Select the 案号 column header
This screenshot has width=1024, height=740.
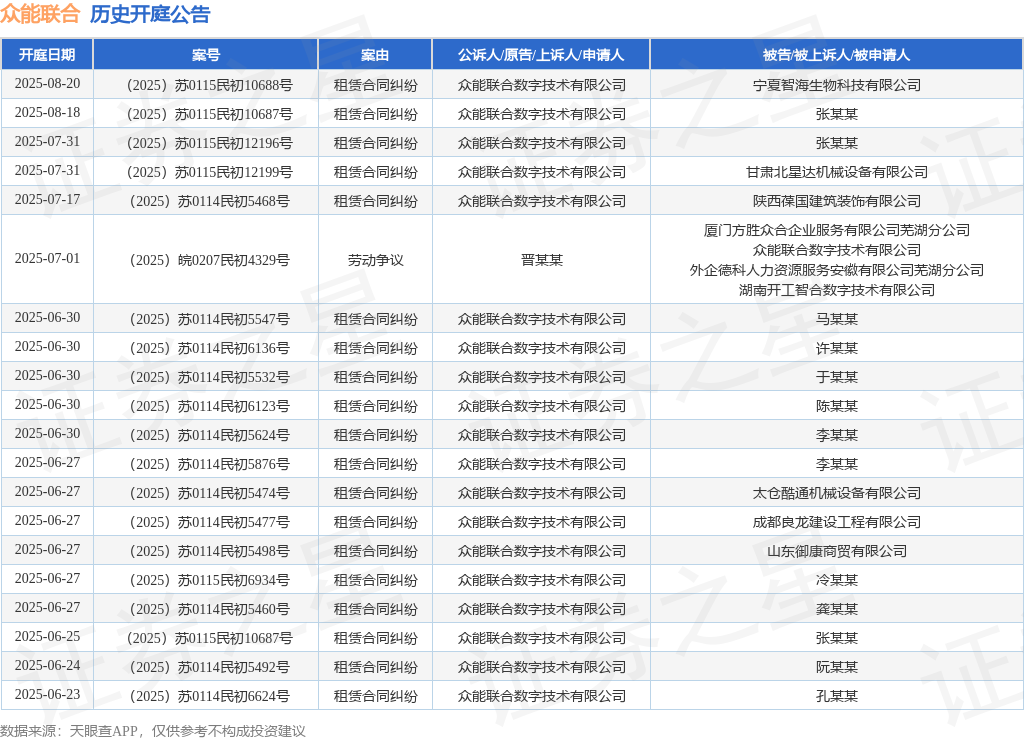(x=206, y=55)
